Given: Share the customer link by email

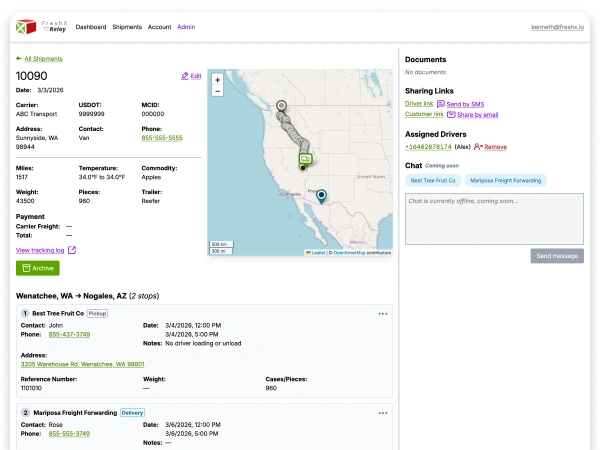Looking at the screenshot, I should point(478,115).
